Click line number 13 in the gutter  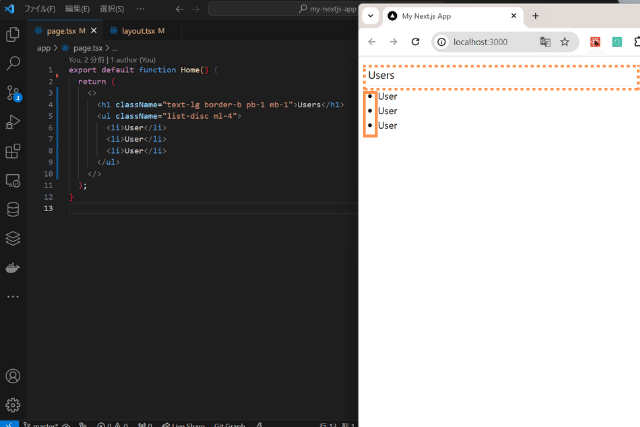tap(48, 208)
